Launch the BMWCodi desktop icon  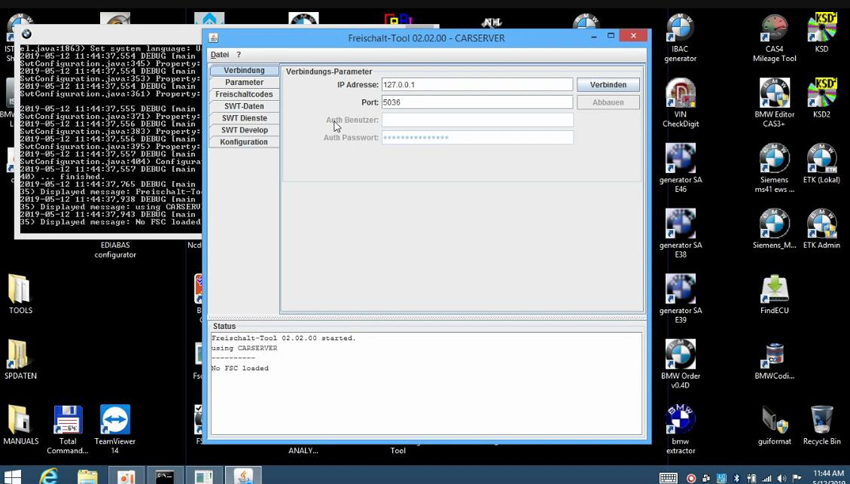pos(774,360)
